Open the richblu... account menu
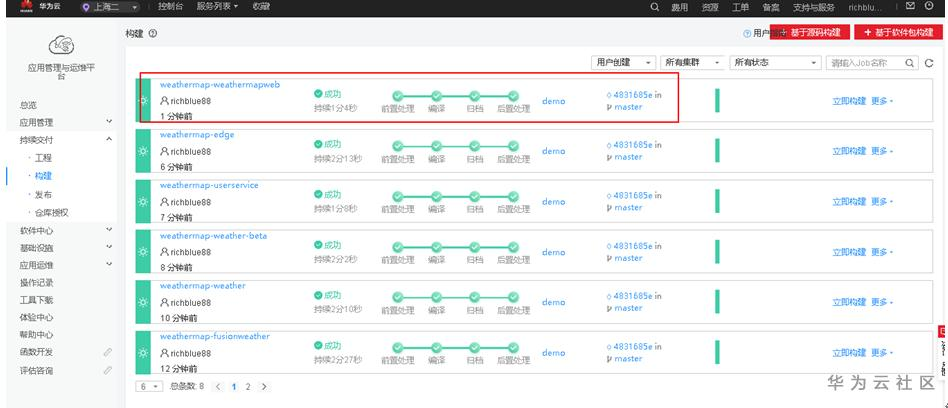This screenshot has height=408, width=948. [x=865, y=7]
